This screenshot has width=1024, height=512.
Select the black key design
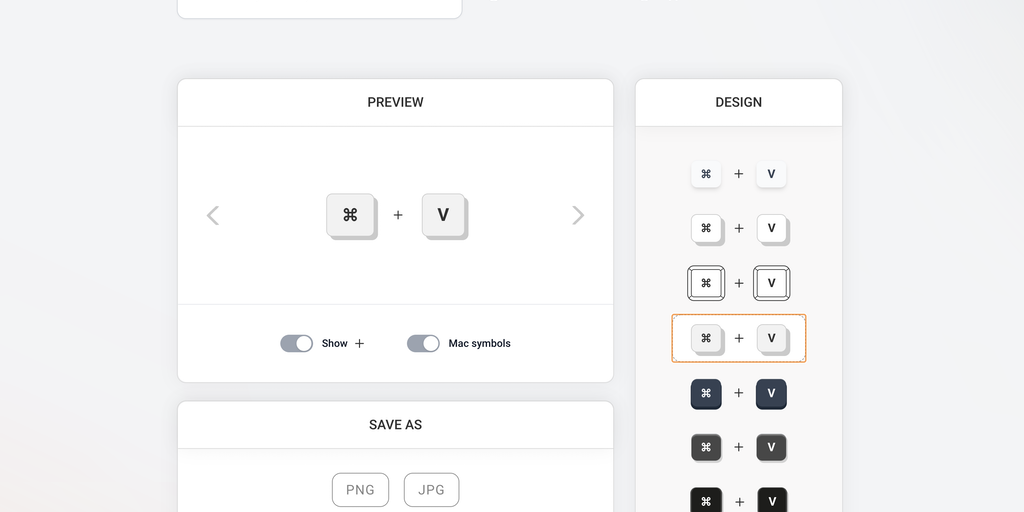(x=738, y=500)
